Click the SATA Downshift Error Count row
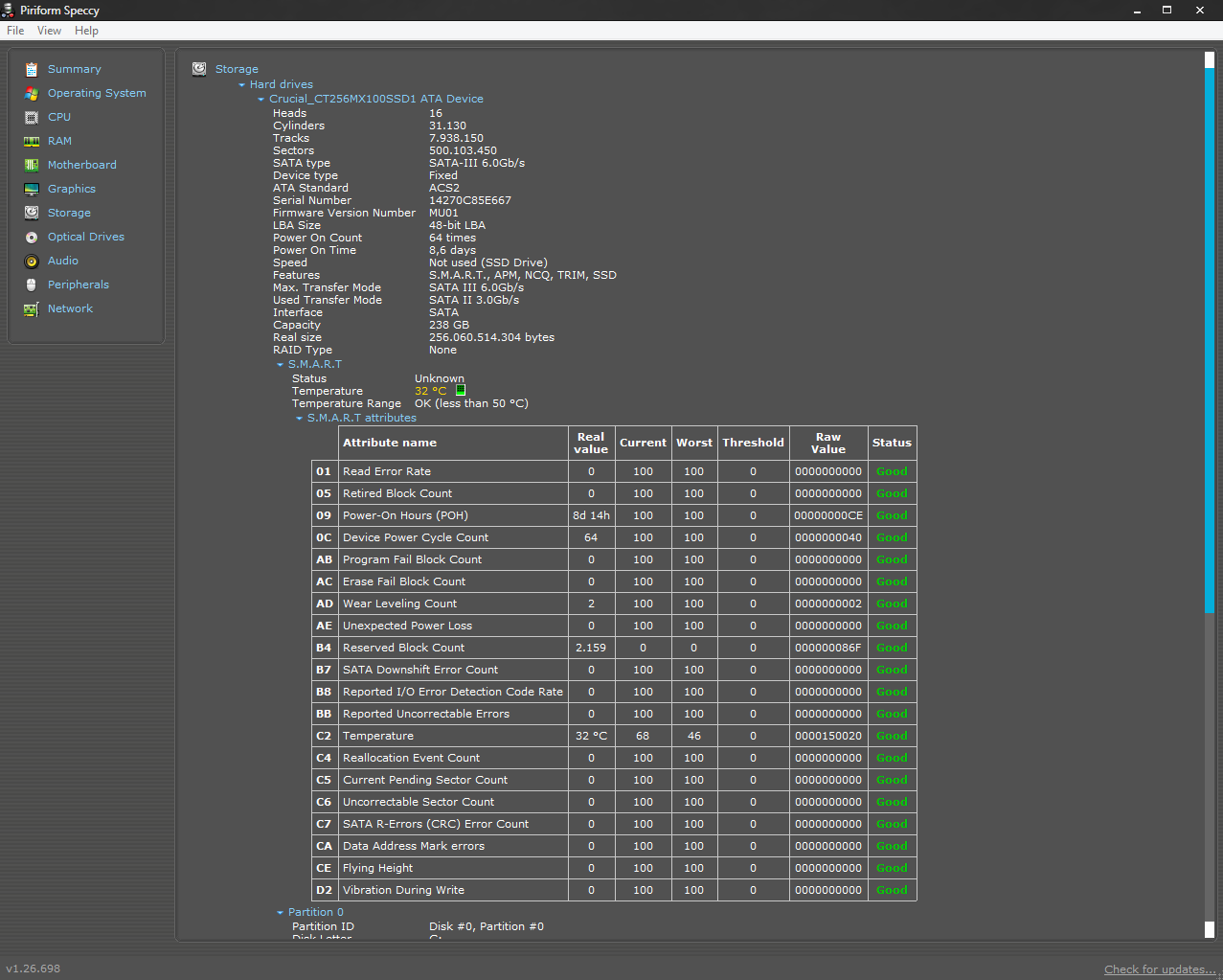This screenshot has width=1223, height=980. click(x=614, y=670)
